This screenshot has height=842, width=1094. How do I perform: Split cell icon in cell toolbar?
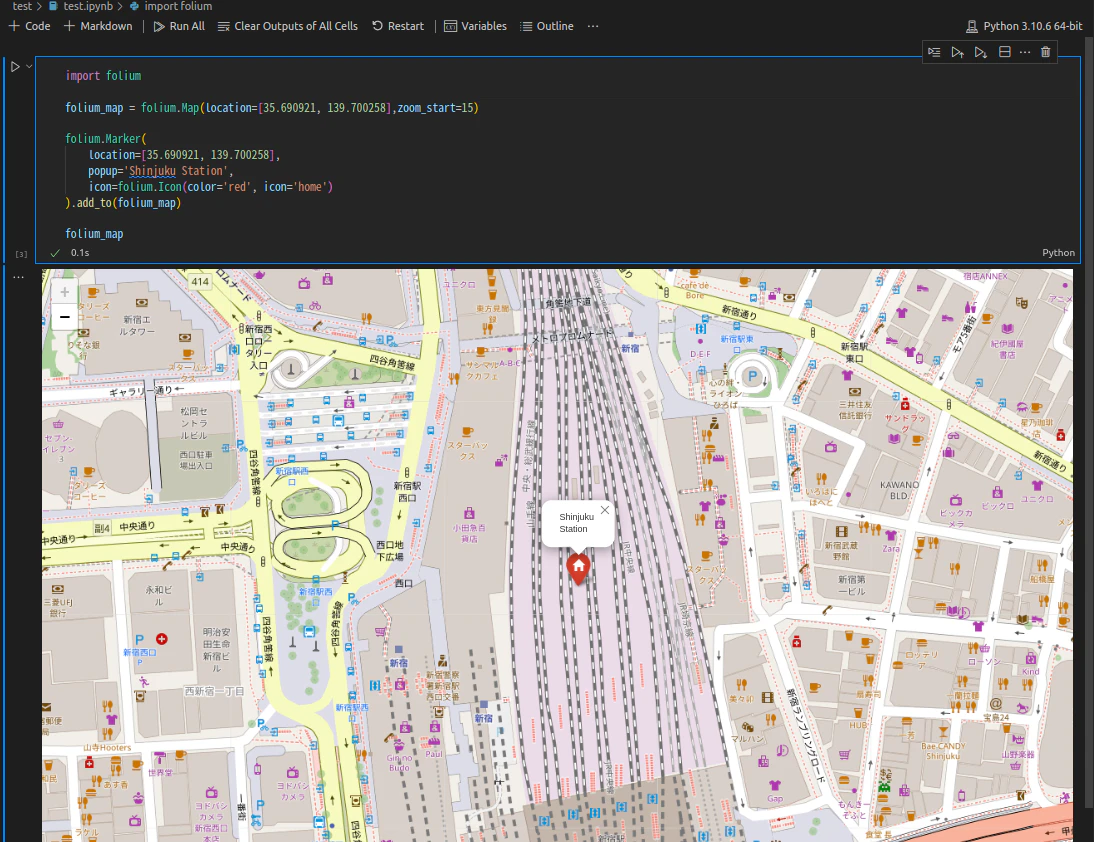(x=1005, y=52)
